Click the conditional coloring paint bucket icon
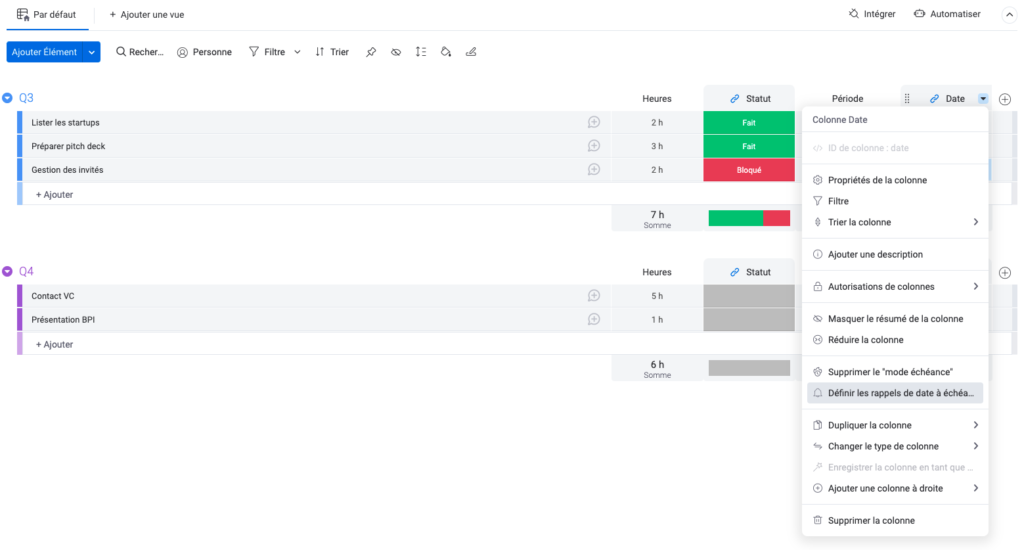Viewport: 1024px width, 550px height. pos(445,52)
